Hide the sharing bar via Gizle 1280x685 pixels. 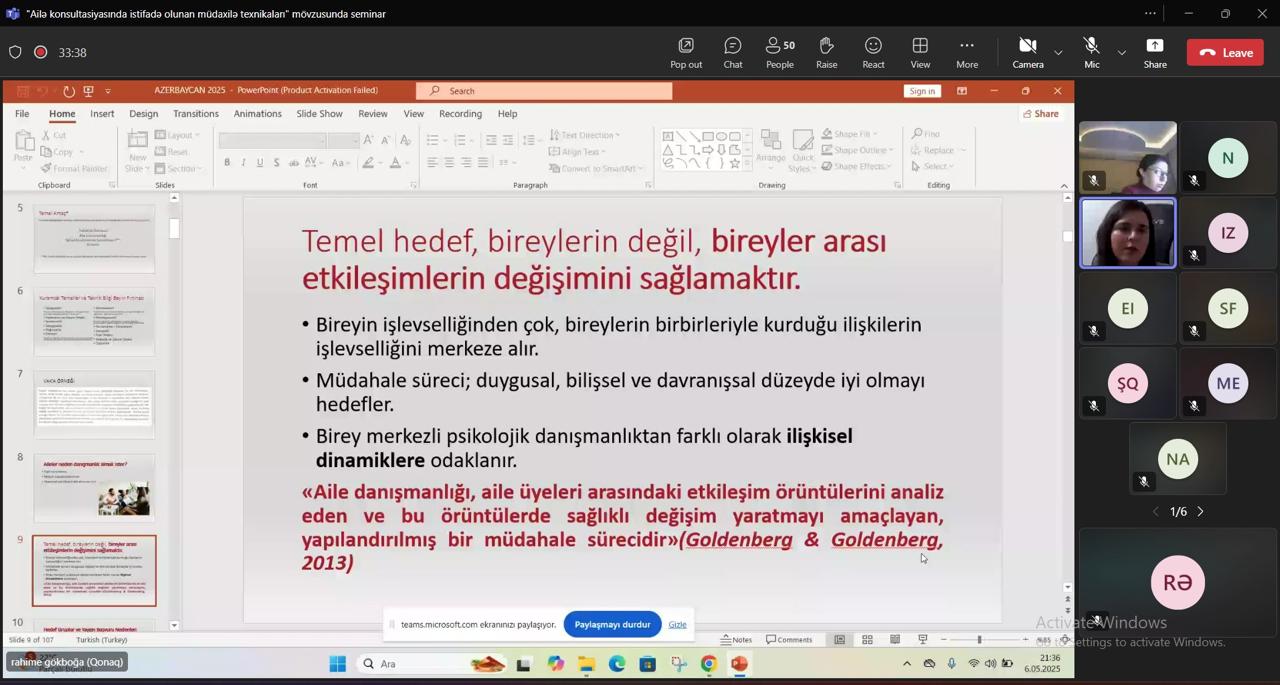tap(677, 624)
